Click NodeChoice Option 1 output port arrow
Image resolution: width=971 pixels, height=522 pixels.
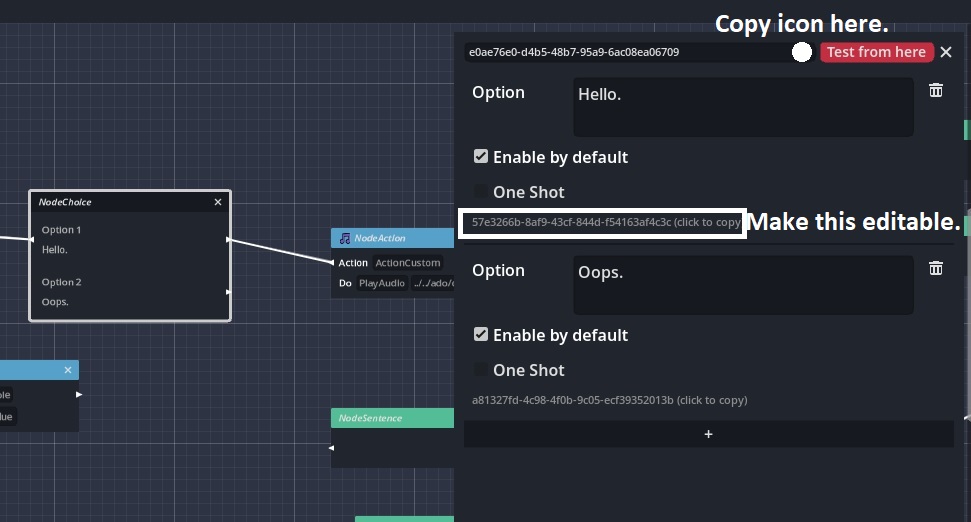[229, 240]
